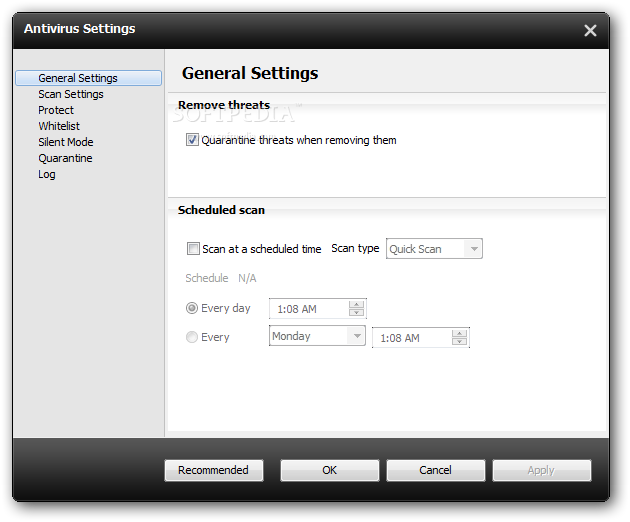This screenshot has width=630, height=522.
Task: Decrease the weekly scan time
Action: click(x=459, y=342)
